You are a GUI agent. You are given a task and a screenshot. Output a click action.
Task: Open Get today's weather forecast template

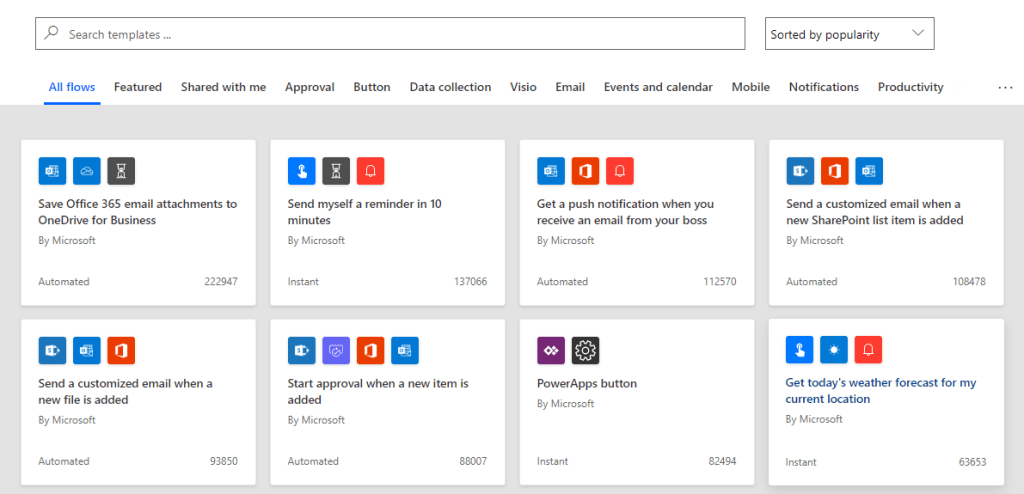(x=881, y=390)
